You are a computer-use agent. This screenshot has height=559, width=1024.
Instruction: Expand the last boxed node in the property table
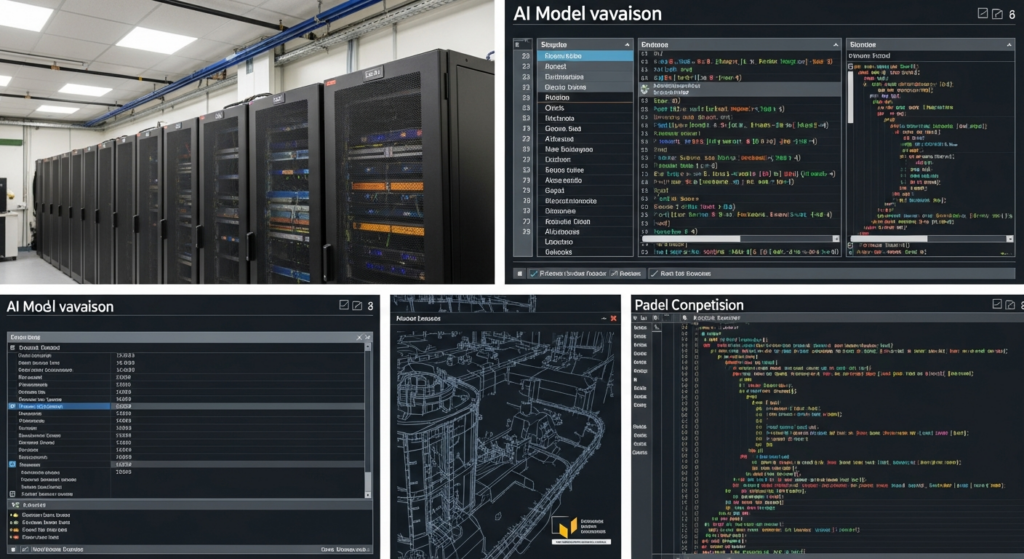12,494
